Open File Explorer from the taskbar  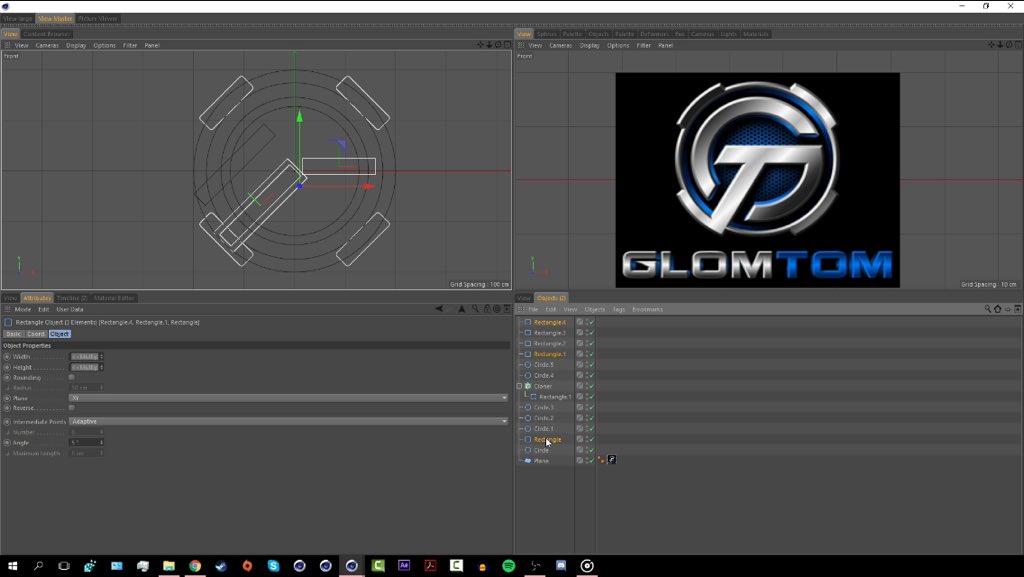[x=168, y=566]
